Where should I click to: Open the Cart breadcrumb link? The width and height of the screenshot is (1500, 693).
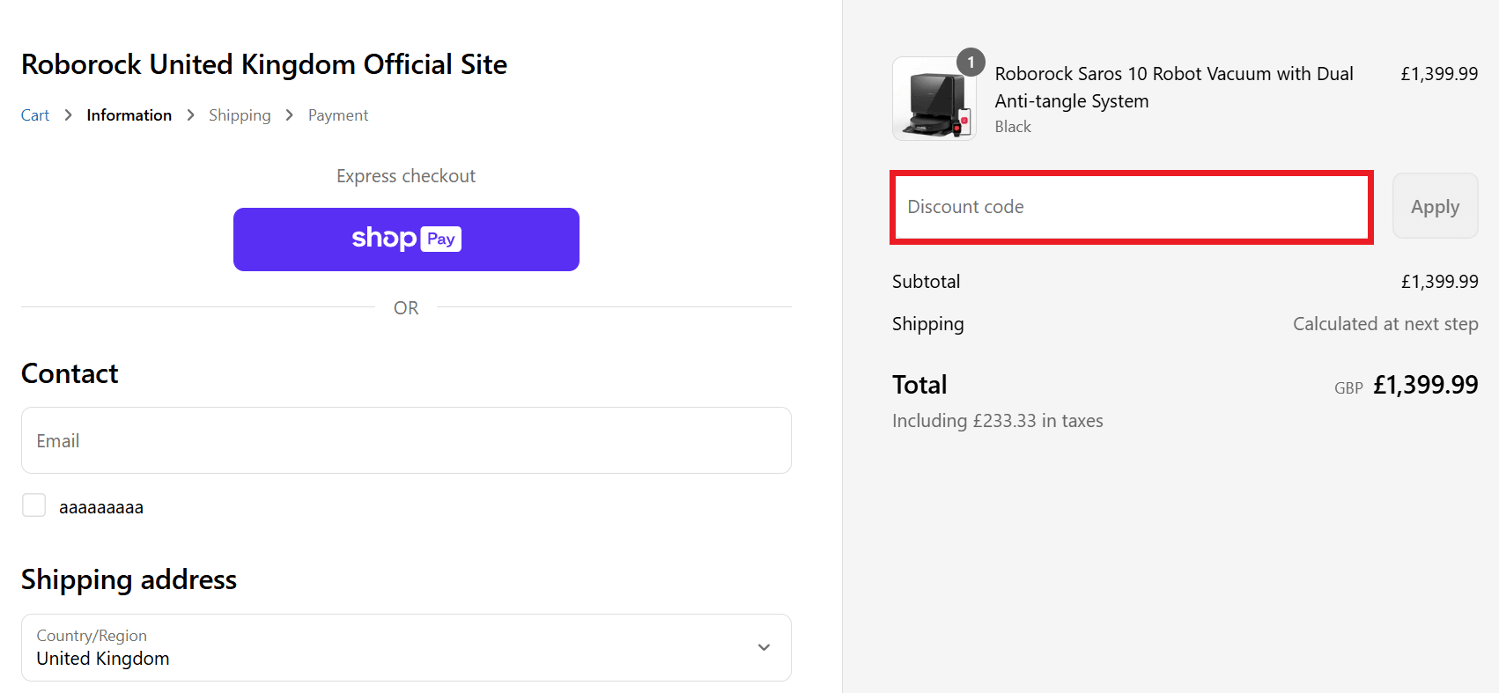(35, 115)
